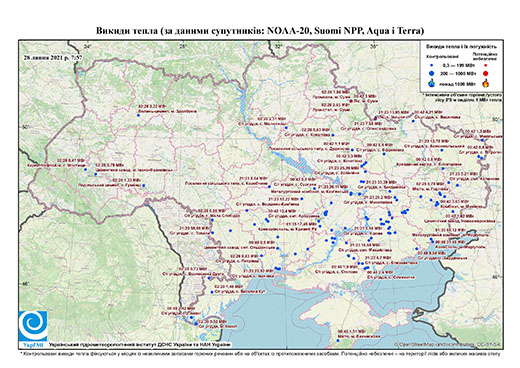Click the Ukrainian Hydrometeorological Institute caption
Screen dimensions: 520x368
[139, 345]
